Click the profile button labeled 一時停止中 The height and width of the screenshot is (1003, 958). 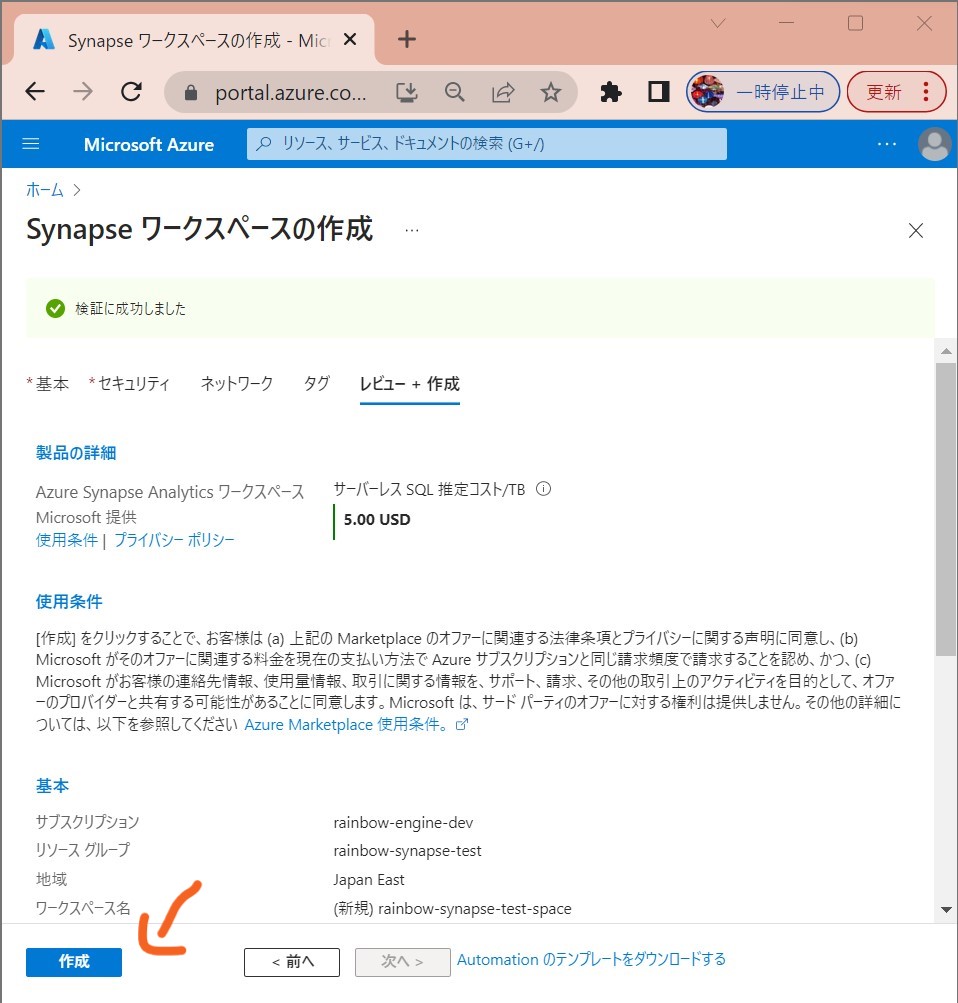point(763,92)
